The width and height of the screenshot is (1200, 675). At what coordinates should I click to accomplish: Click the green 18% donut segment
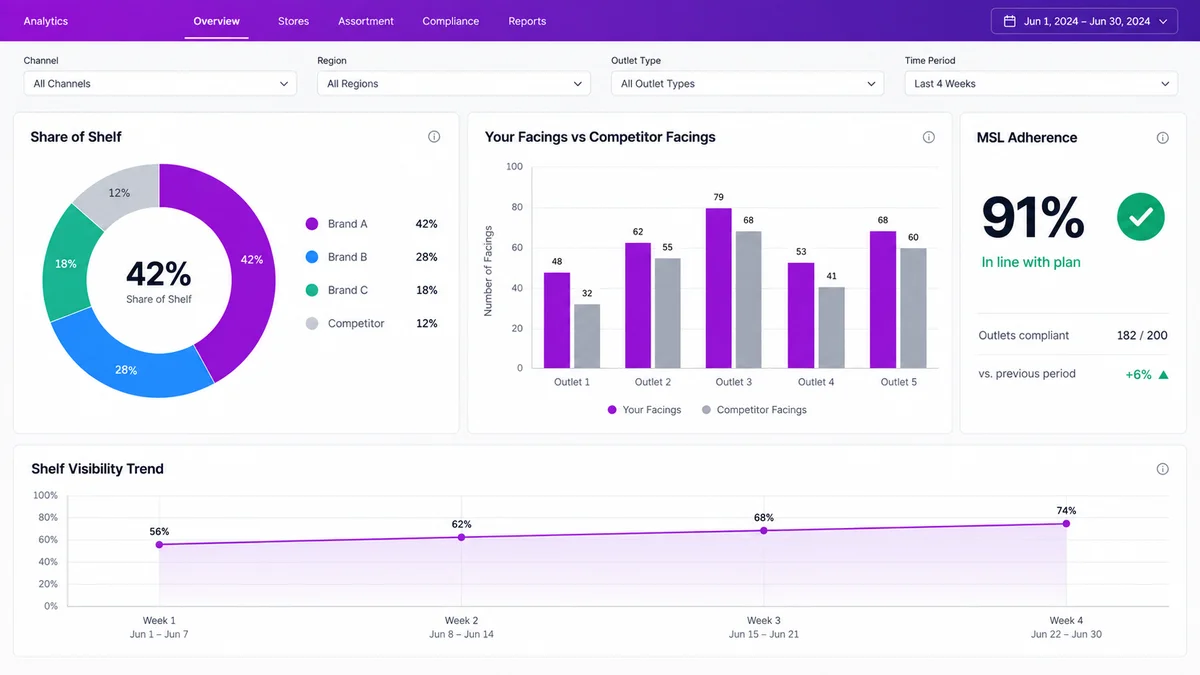[66, 264]
